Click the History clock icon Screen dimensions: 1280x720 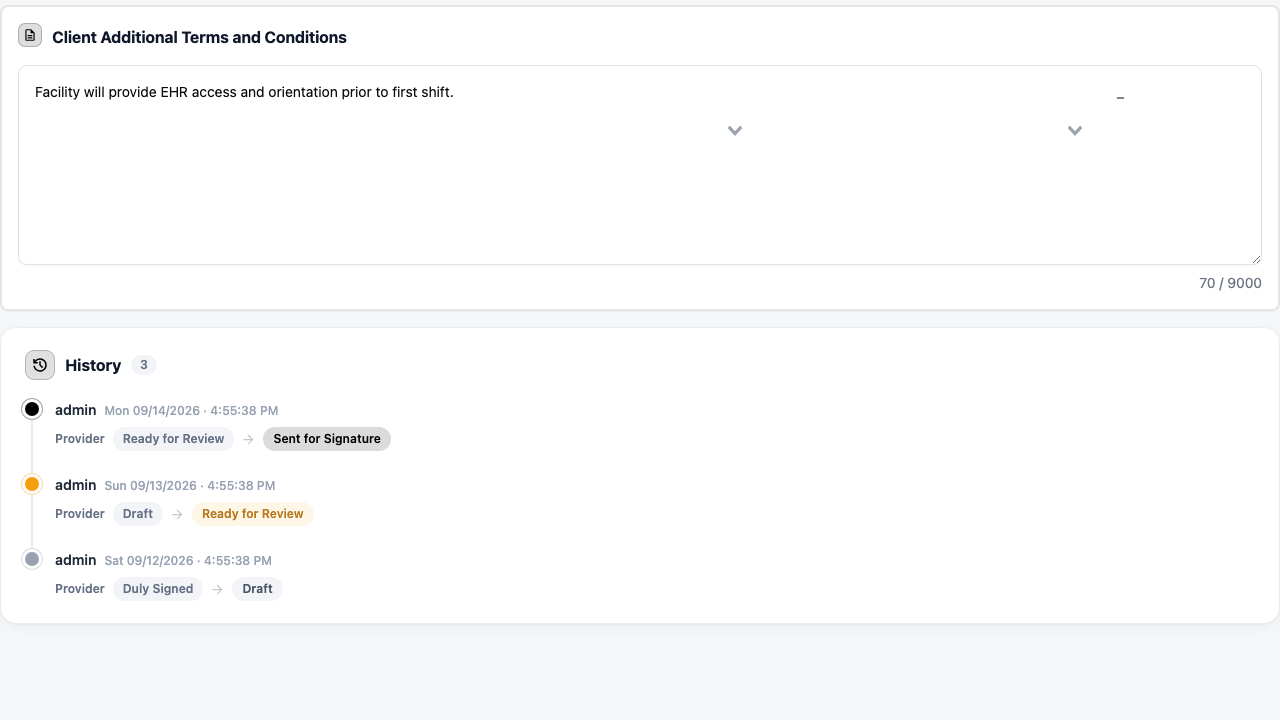pos(40,365)
